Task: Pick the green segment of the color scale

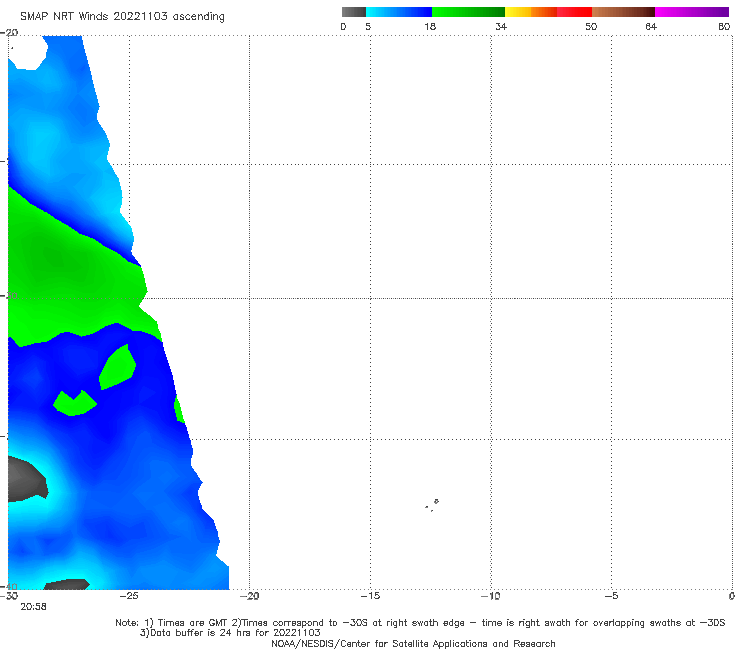Action: (468, 12)
